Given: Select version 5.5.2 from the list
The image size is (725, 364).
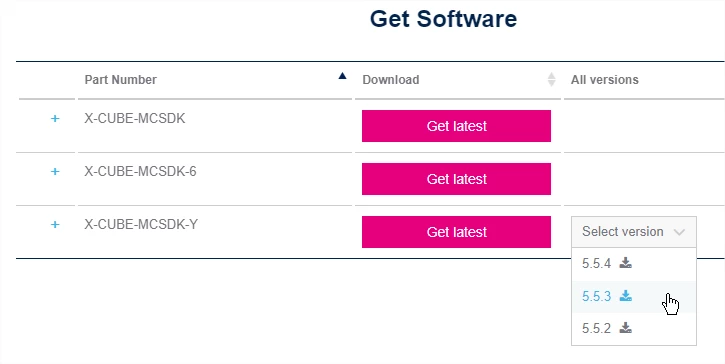Looking at the screenshot, I should 634,328.
